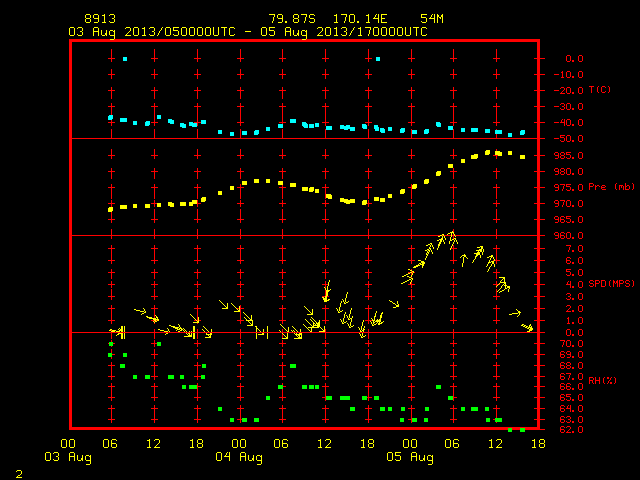Click the T(C) temperature axis label
This screenshot has height=480, width=640.
(600, 89)
